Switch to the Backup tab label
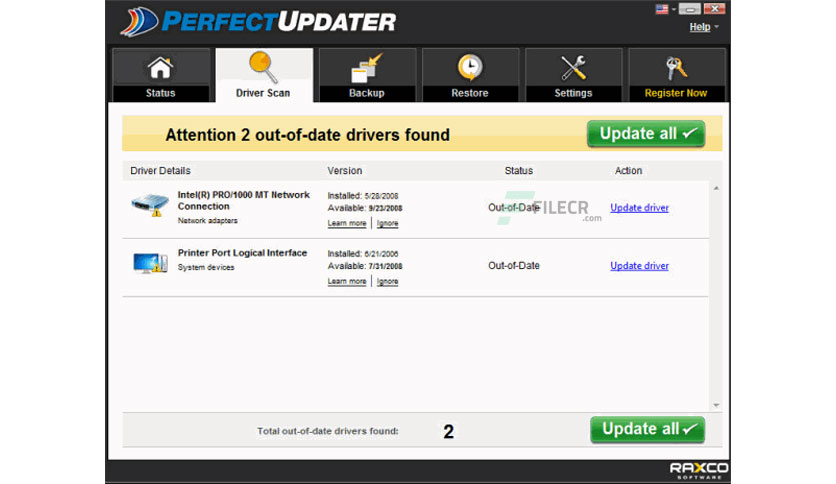 click(x=367, y=93)
